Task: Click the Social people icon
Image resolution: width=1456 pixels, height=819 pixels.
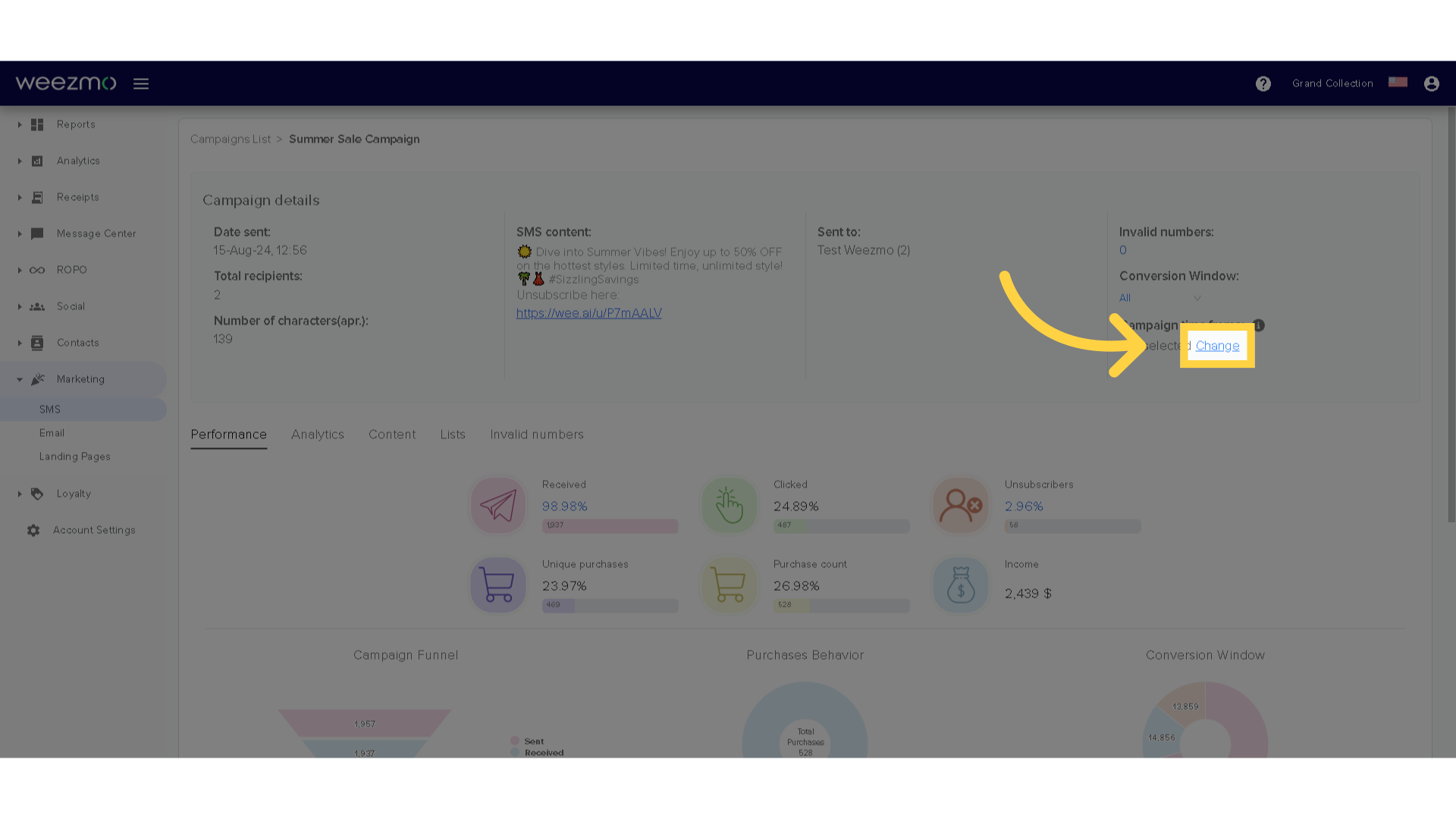Action: (x=37, y=306)
